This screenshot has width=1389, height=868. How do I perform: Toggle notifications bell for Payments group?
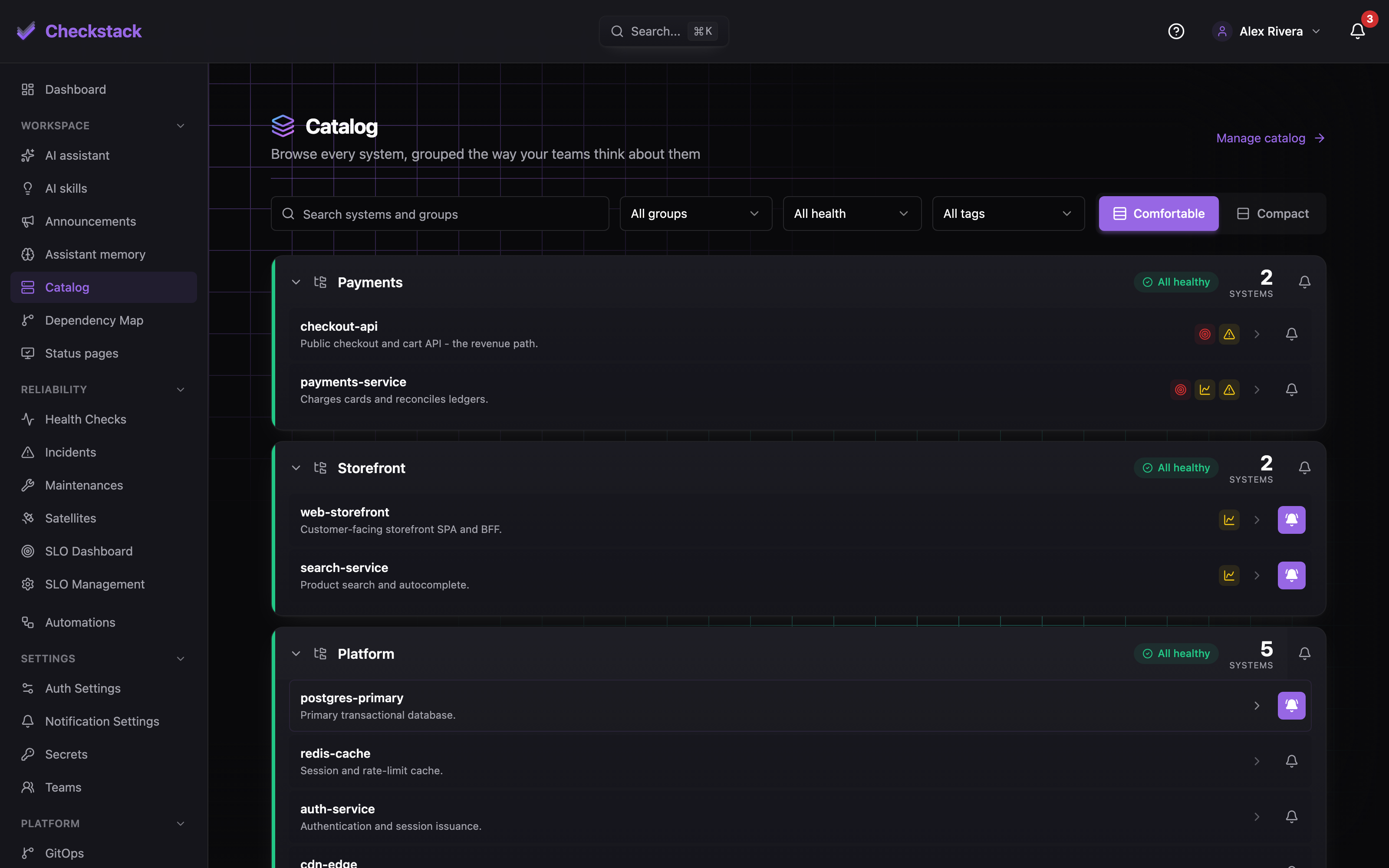coord(1305,282)
